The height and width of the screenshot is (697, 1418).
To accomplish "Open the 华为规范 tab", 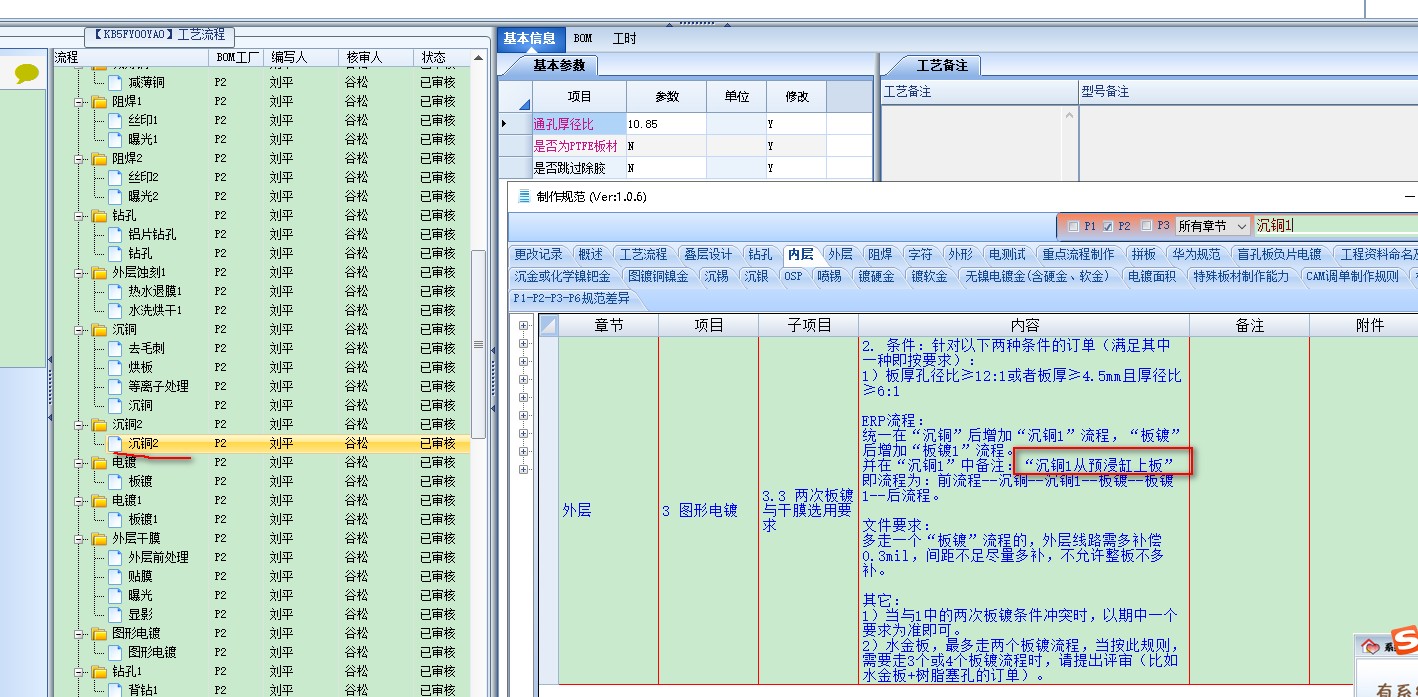I will (1195, 254).
